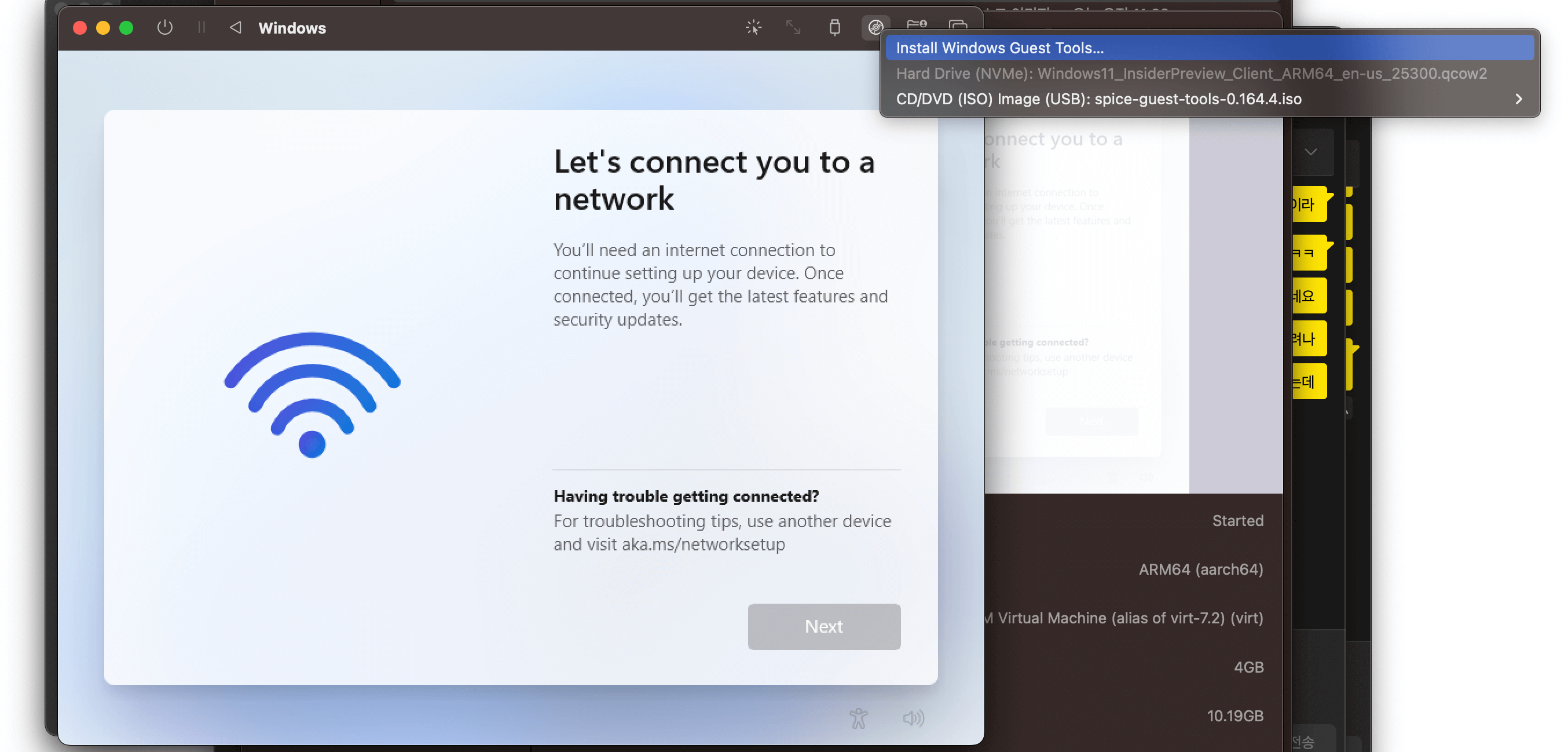Viewport: 1568px width, 752px height.
Task: Toggle capture mouse cursor icon
Action: (753, 27)
